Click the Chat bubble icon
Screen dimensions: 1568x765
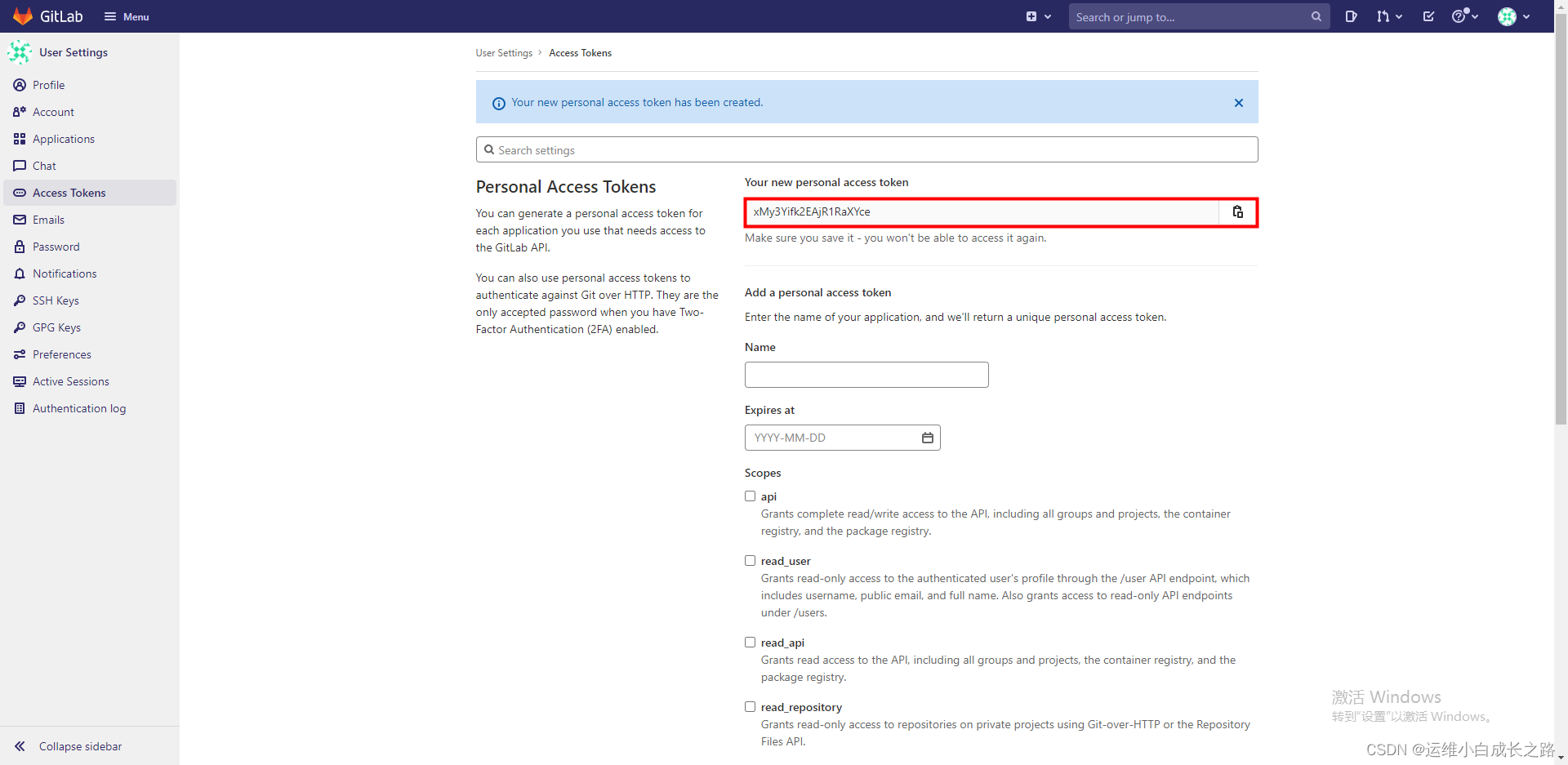click(20, 166)
